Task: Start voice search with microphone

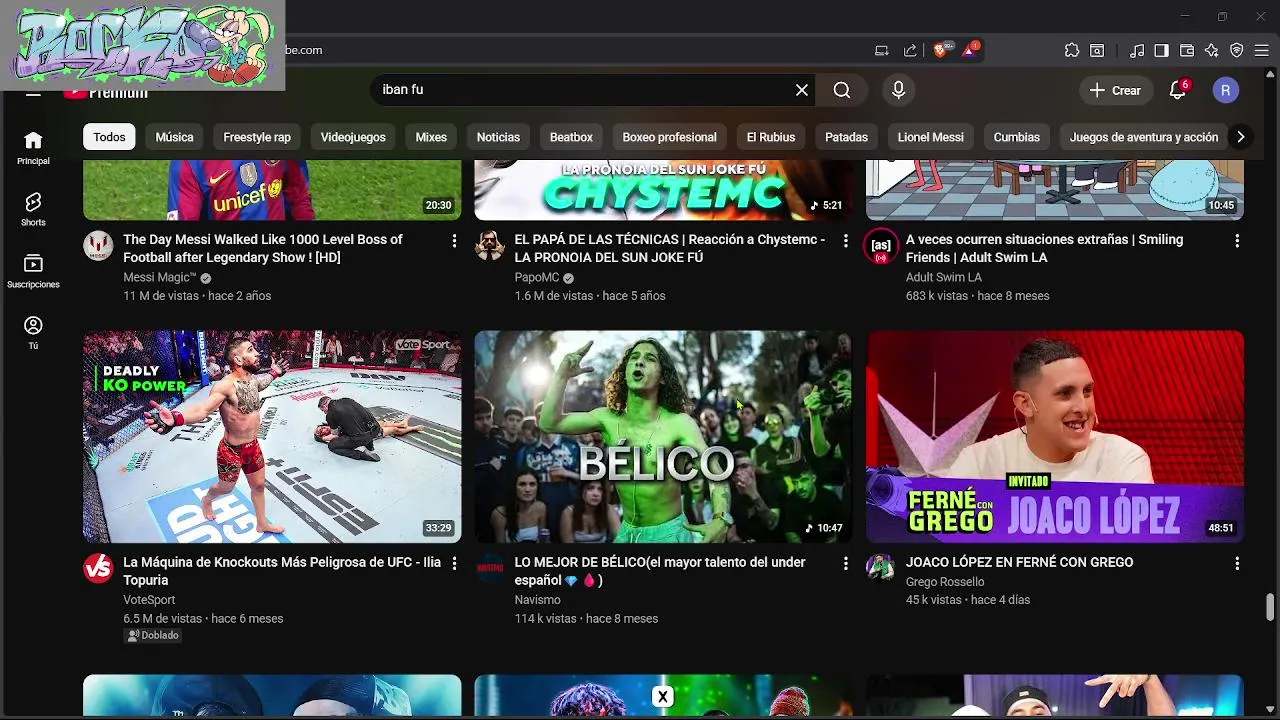Action: (898, 90)
